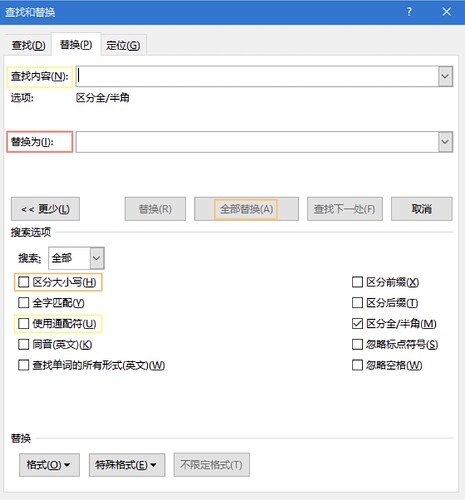
Task: Click the 取消 button
Action: [422, 209]
